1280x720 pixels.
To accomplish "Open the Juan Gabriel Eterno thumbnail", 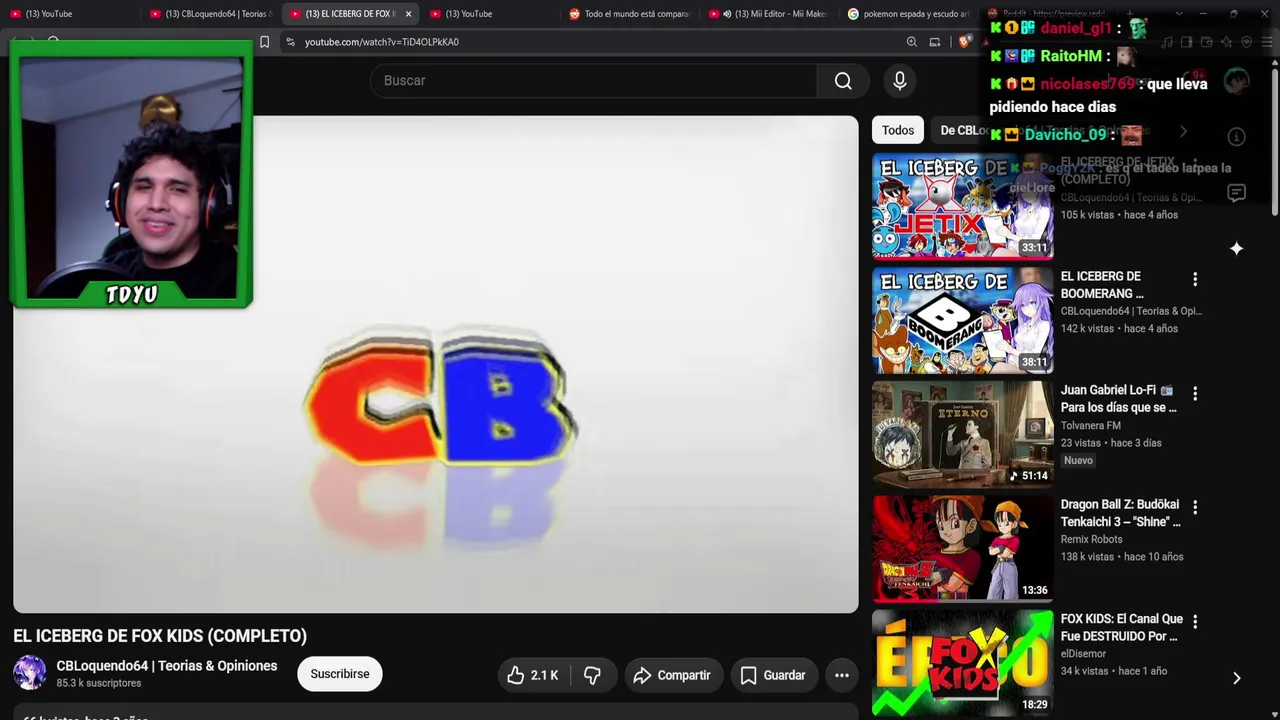I will 962,435.
